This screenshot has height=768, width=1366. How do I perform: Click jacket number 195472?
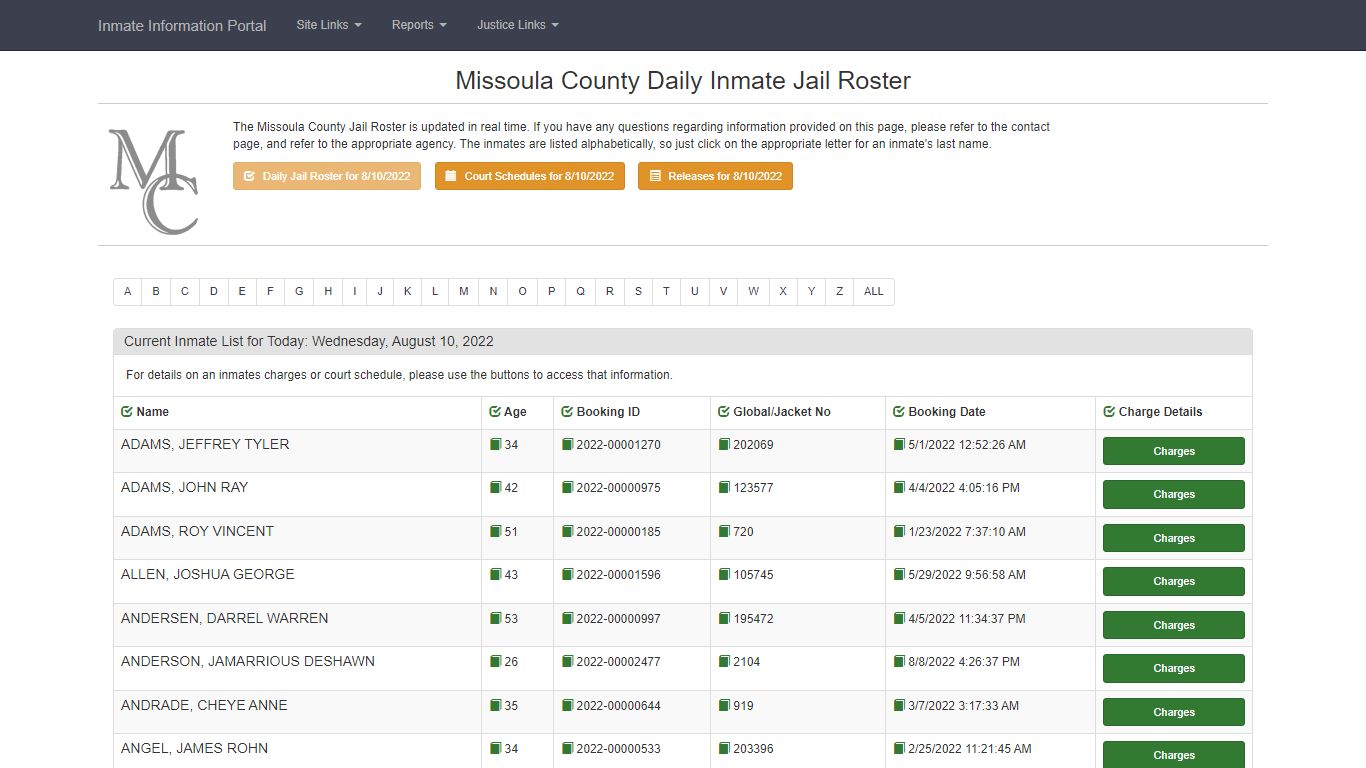753,619
